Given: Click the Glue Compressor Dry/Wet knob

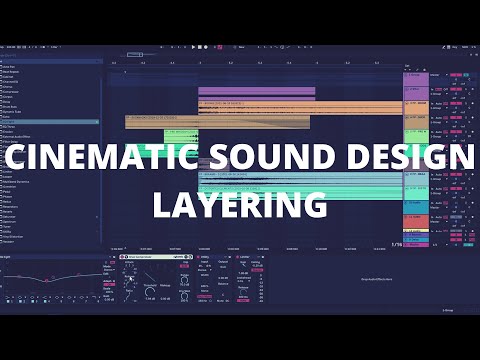Looking at the screenshot, I should coord(184,296).
